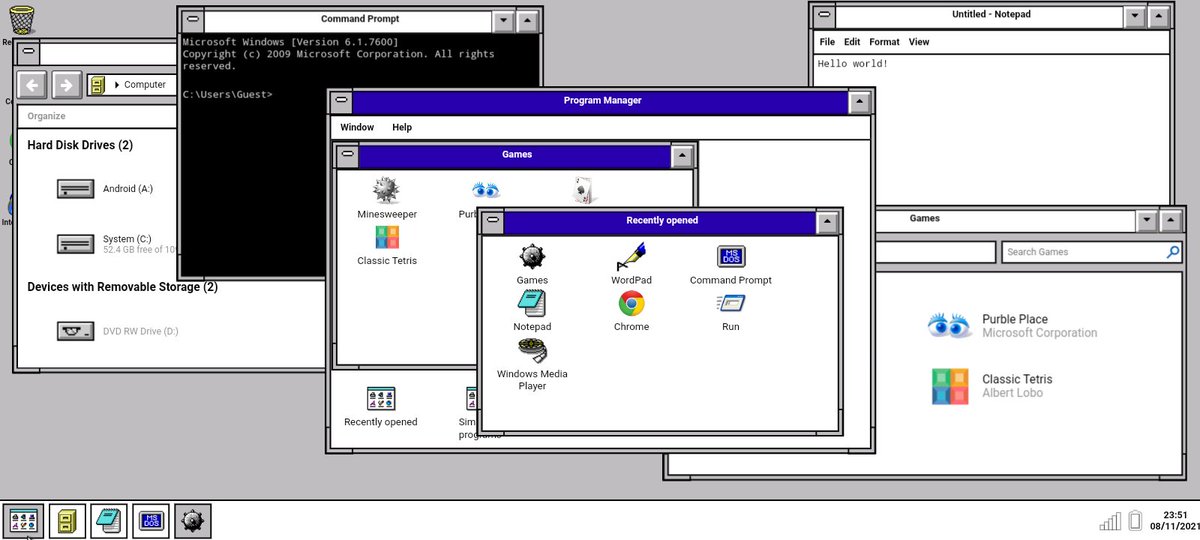Open Program Manager control menu box

point(342,101)
